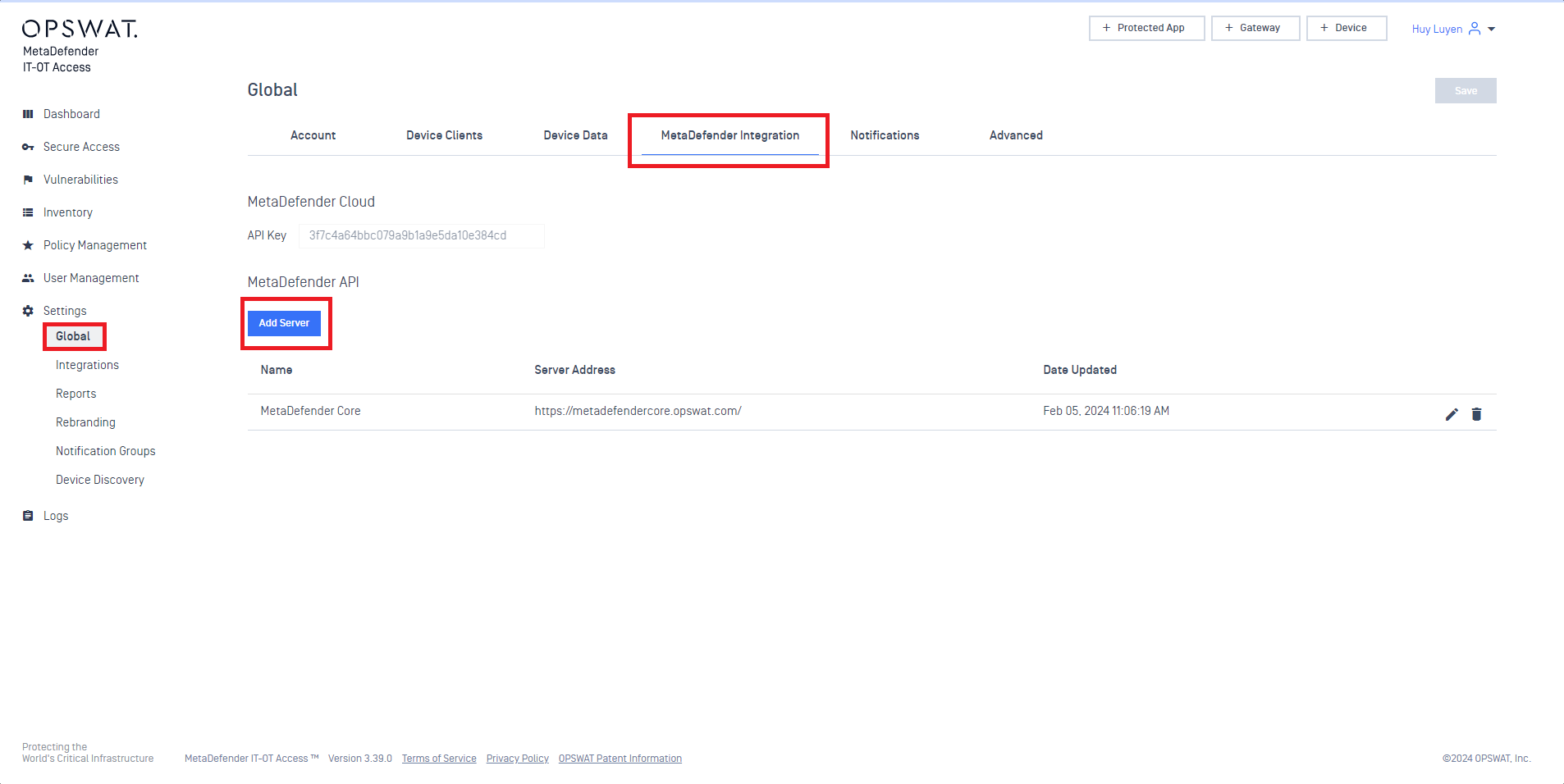The image size is (1564, 784).
Task: Open the Privacy Policy link
Action: (x=518, y=759)
